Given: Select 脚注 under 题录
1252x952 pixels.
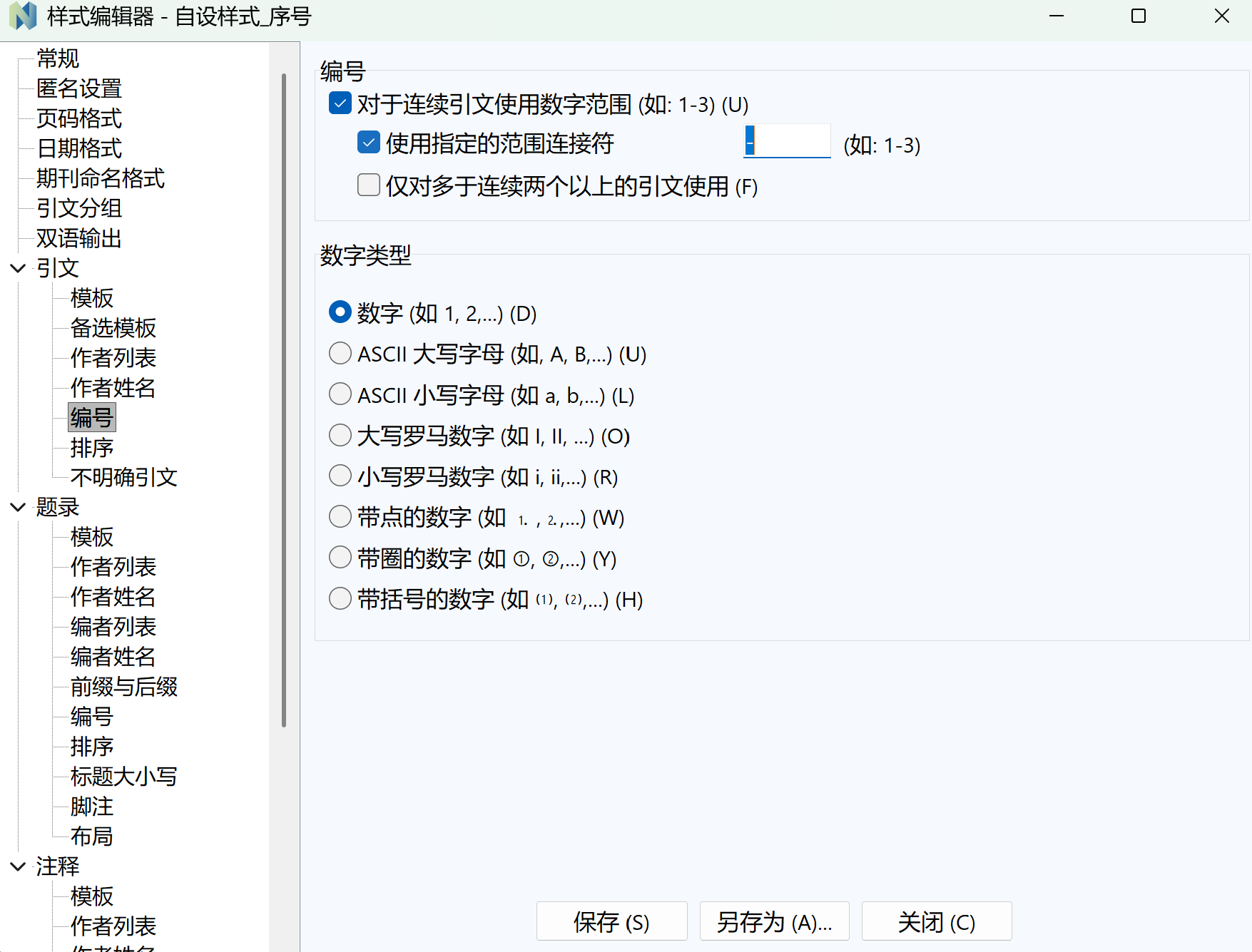Looking at the screenshot, I should coord(92,807).
